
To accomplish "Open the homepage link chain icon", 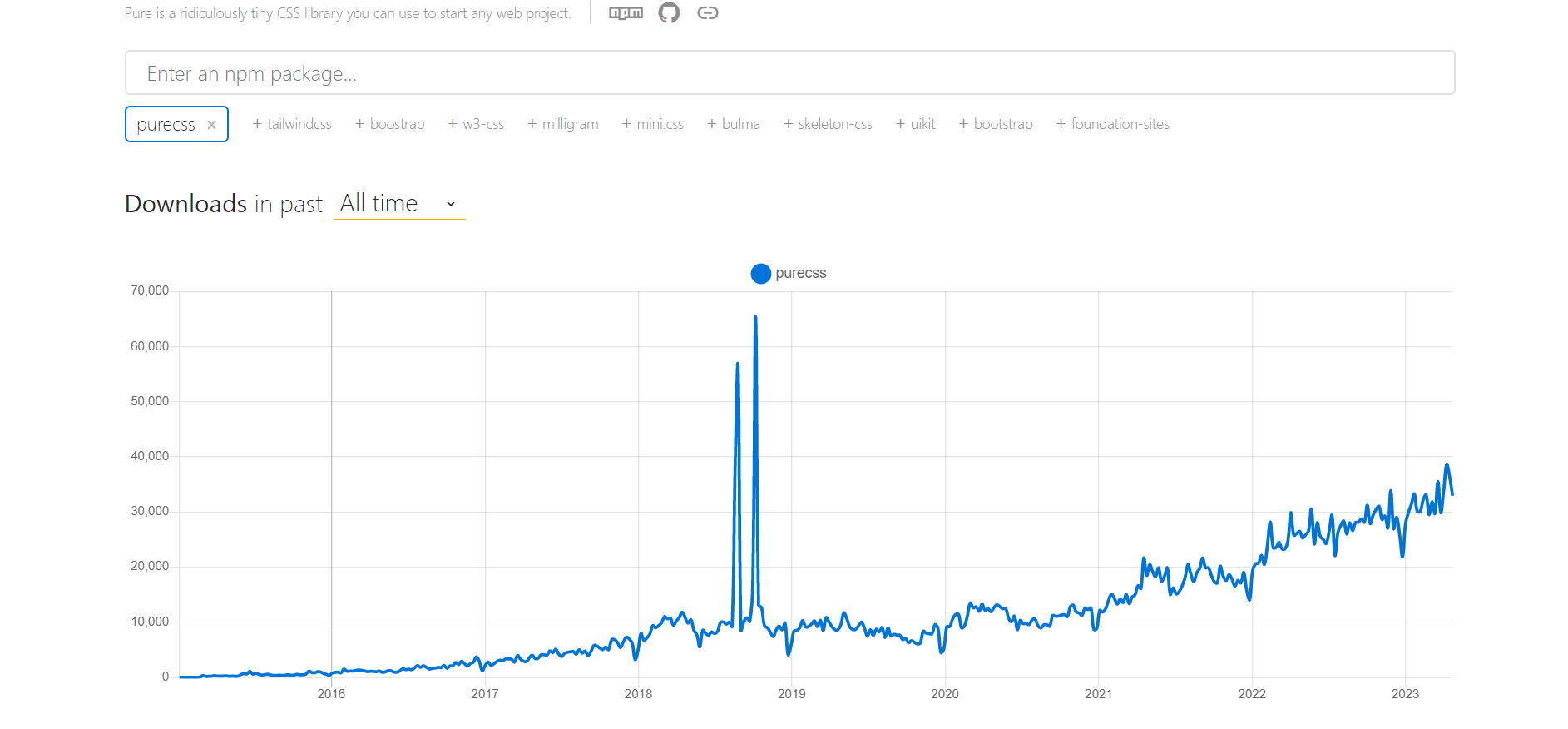I will click(x=708, y=12).
